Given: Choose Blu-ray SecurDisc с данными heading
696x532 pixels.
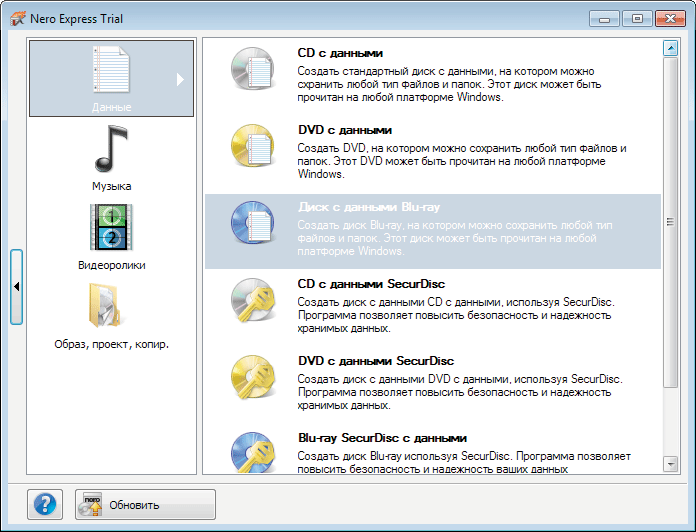Looking at the screenshot, I should 382,438.
